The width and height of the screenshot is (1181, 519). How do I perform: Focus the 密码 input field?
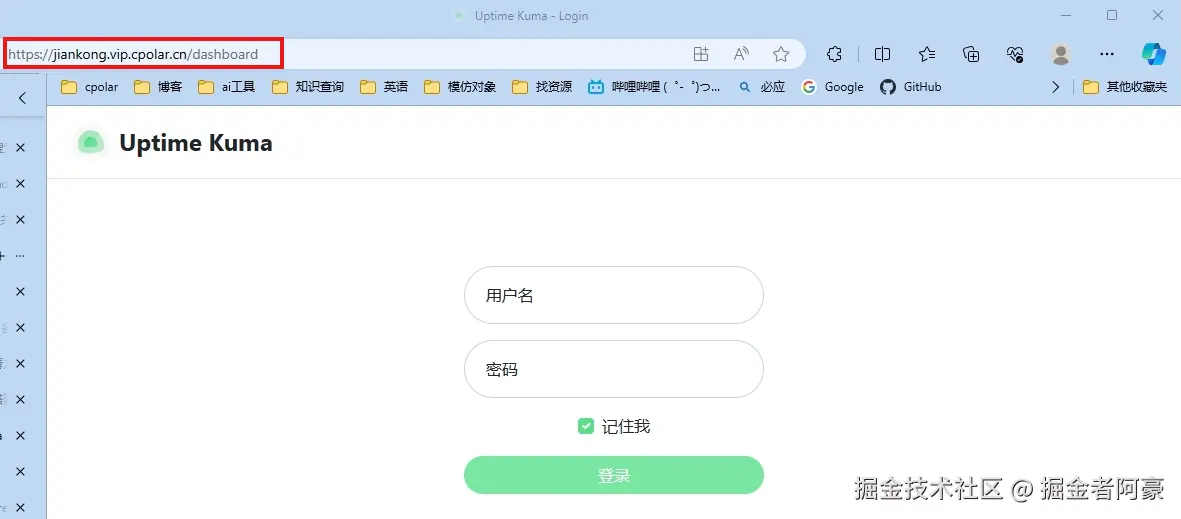[x=614, y=369]
